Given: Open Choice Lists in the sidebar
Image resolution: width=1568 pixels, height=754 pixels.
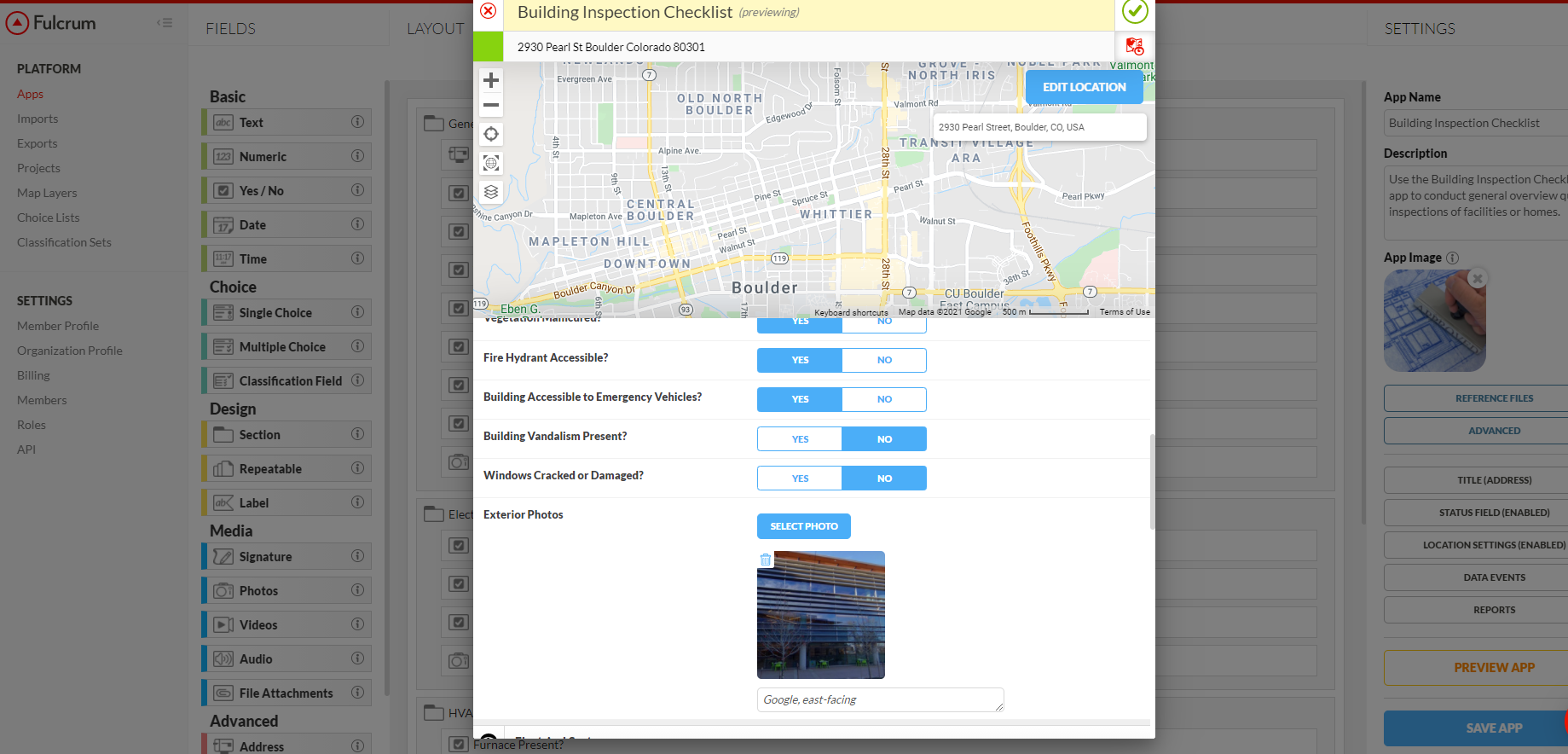Looking at the screenshot, I should (x=48, y=217).
